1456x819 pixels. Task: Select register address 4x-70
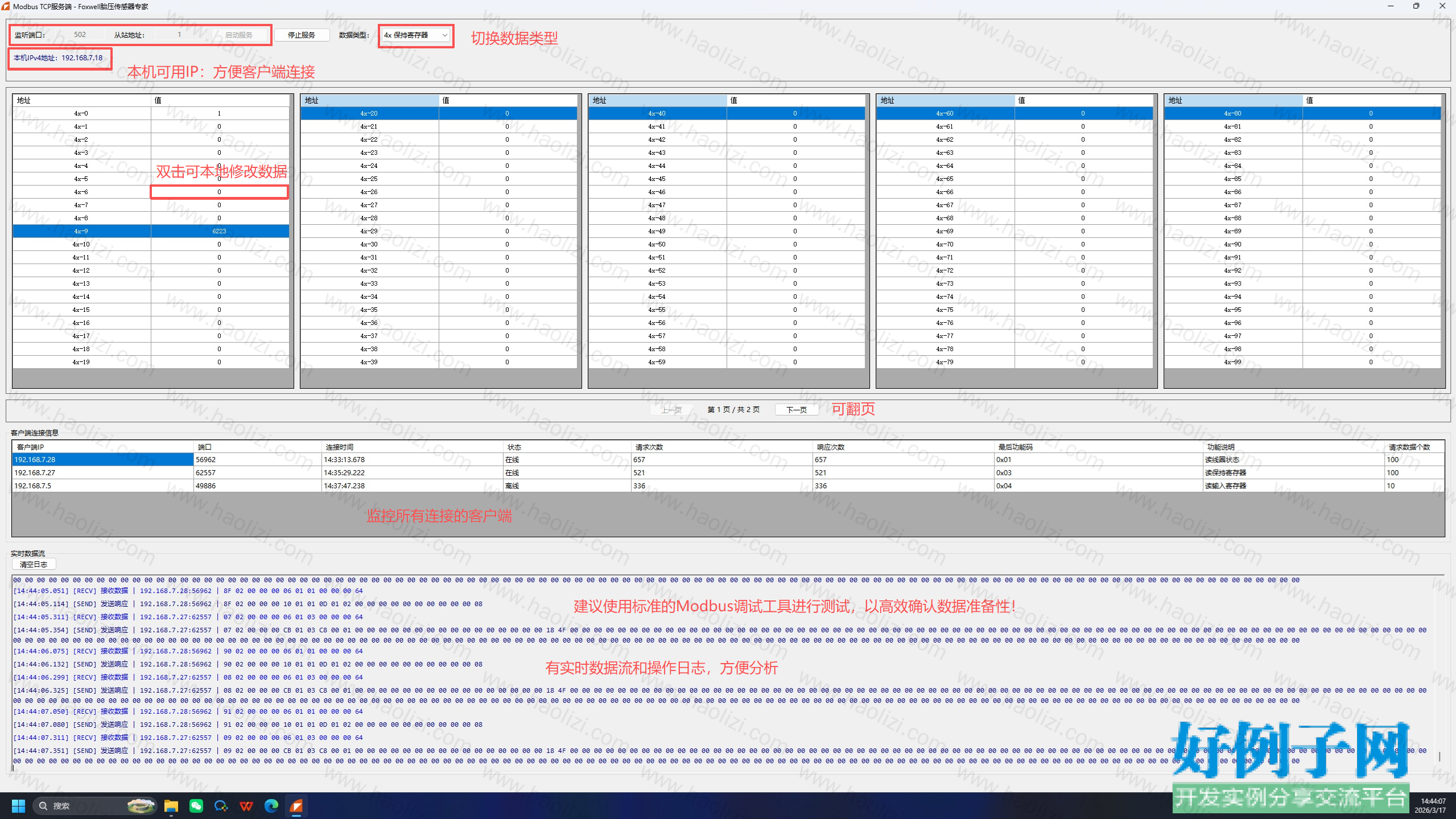point(945,244)
